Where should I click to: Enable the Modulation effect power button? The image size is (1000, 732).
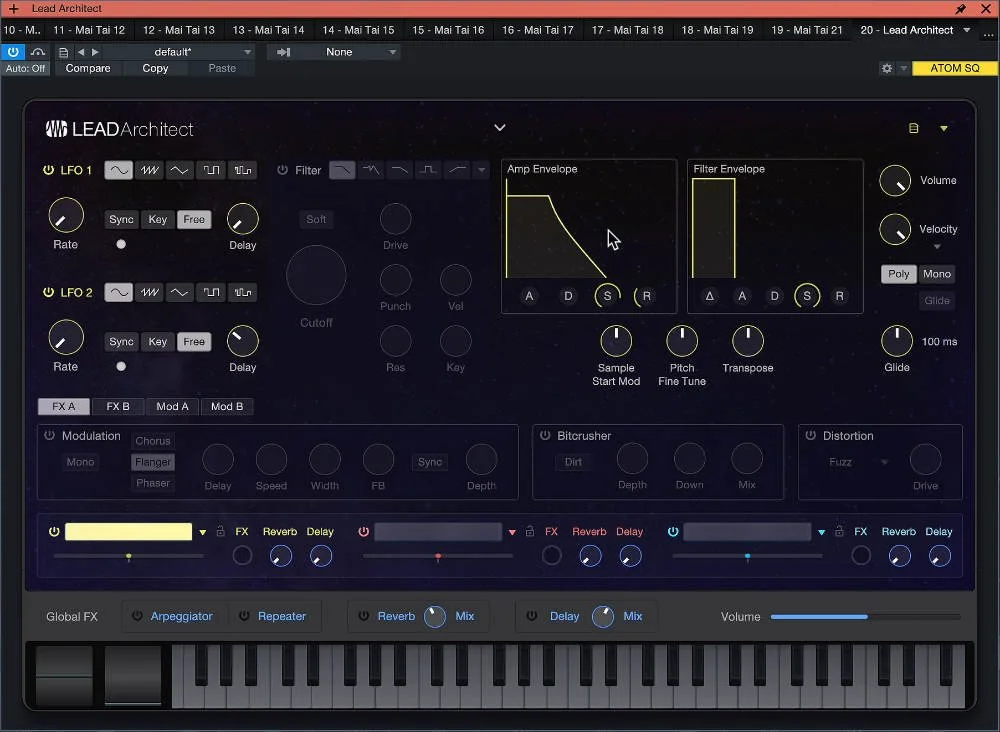[x=49, y=436]
